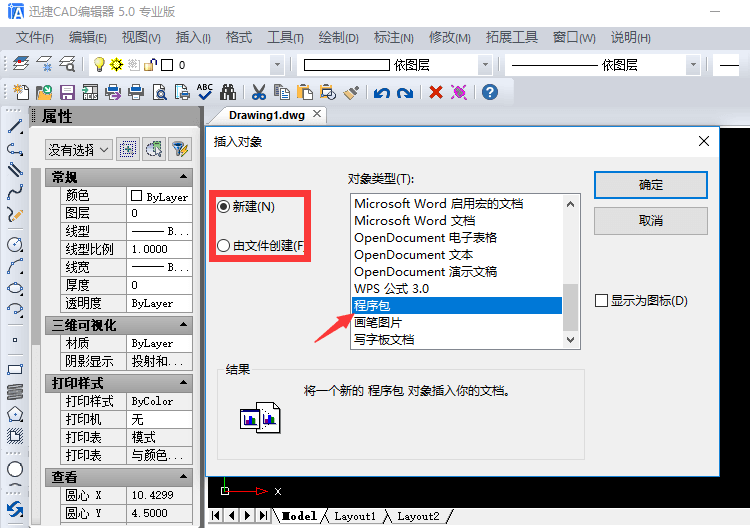The width and height of the screenshot is (750, 528).
Task: Click the 取消 button
Action: pos(650,220)
